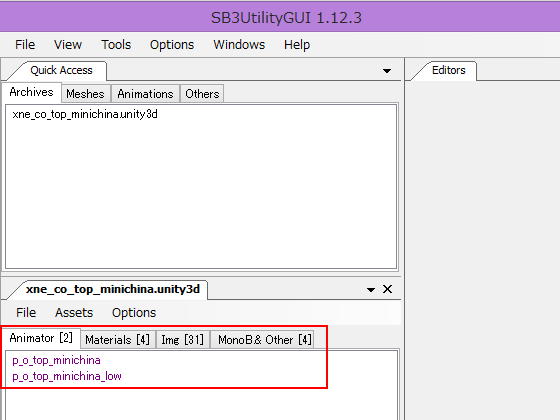This screenshot has width=560, height=420.
Task: Switch to the Meshes tab
Action: click(x=85, y=94)
